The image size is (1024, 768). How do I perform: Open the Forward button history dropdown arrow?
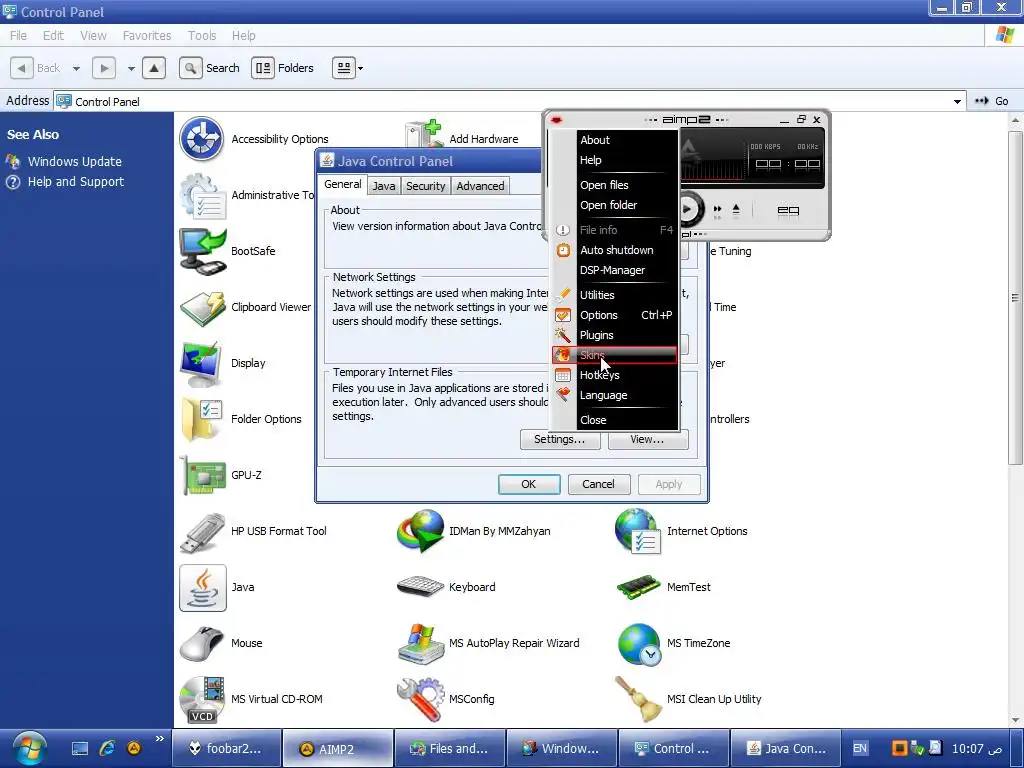tap(131, 68)
